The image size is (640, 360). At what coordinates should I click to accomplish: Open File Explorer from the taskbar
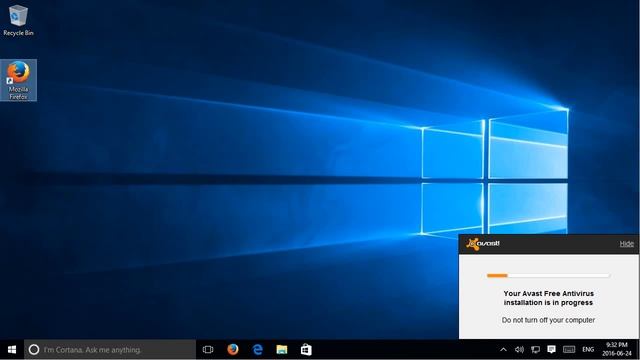[x=282, y=350]
